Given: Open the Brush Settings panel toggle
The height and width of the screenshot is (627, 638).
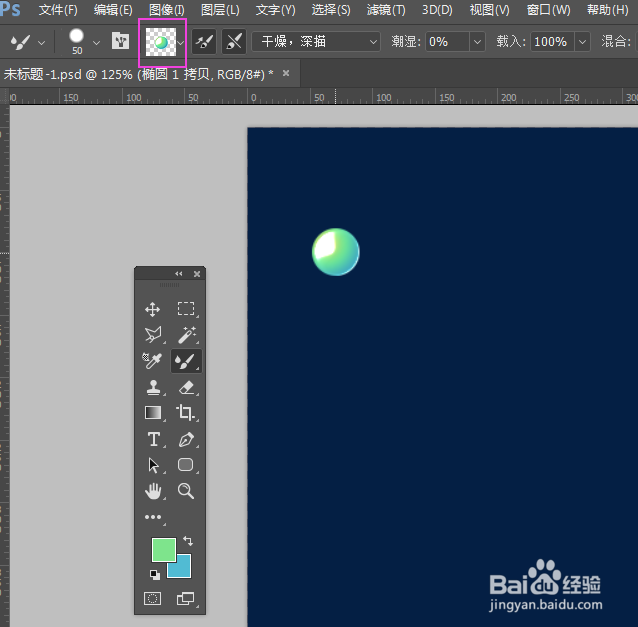Looking at the screenshot, I should pyautogui.click(x=120, y=41).
